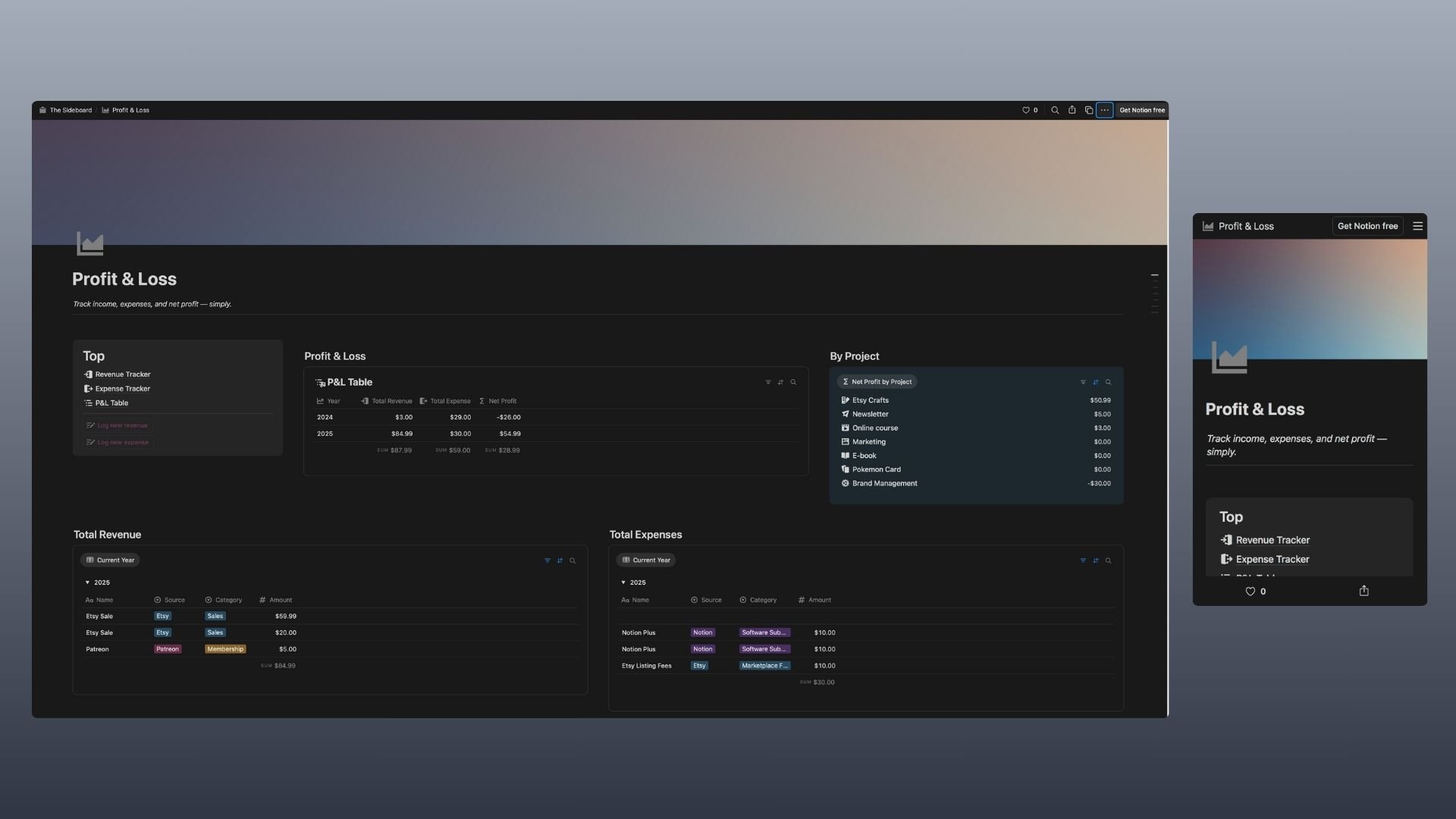The height and width of the screenshot is (819, 1456).
Task: Click the heart like icon in top bar
Action: (x=1026, y=111)
